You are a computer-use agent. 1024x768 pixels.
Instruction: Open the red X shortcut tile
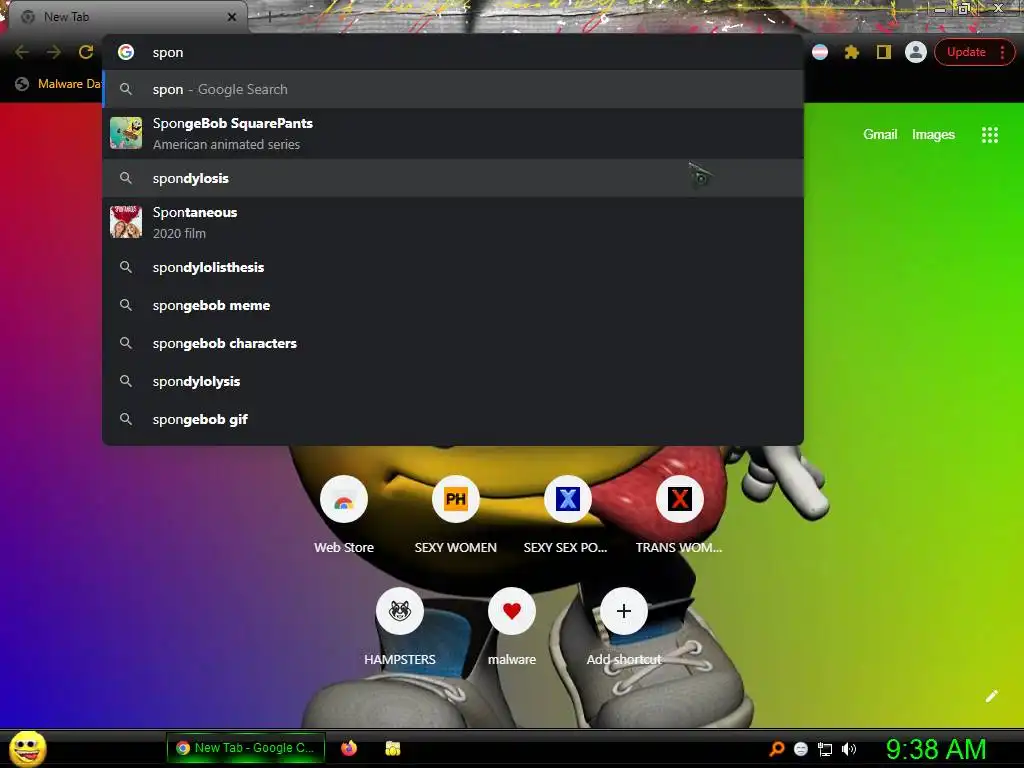[679, 499]
